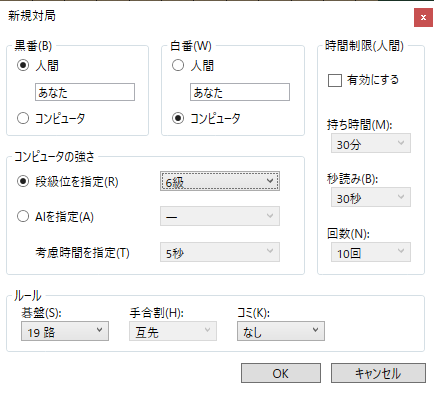Open the 考慮時間 5秒 dropdown
Screen dimensions: 434x402
pos(220,252)
